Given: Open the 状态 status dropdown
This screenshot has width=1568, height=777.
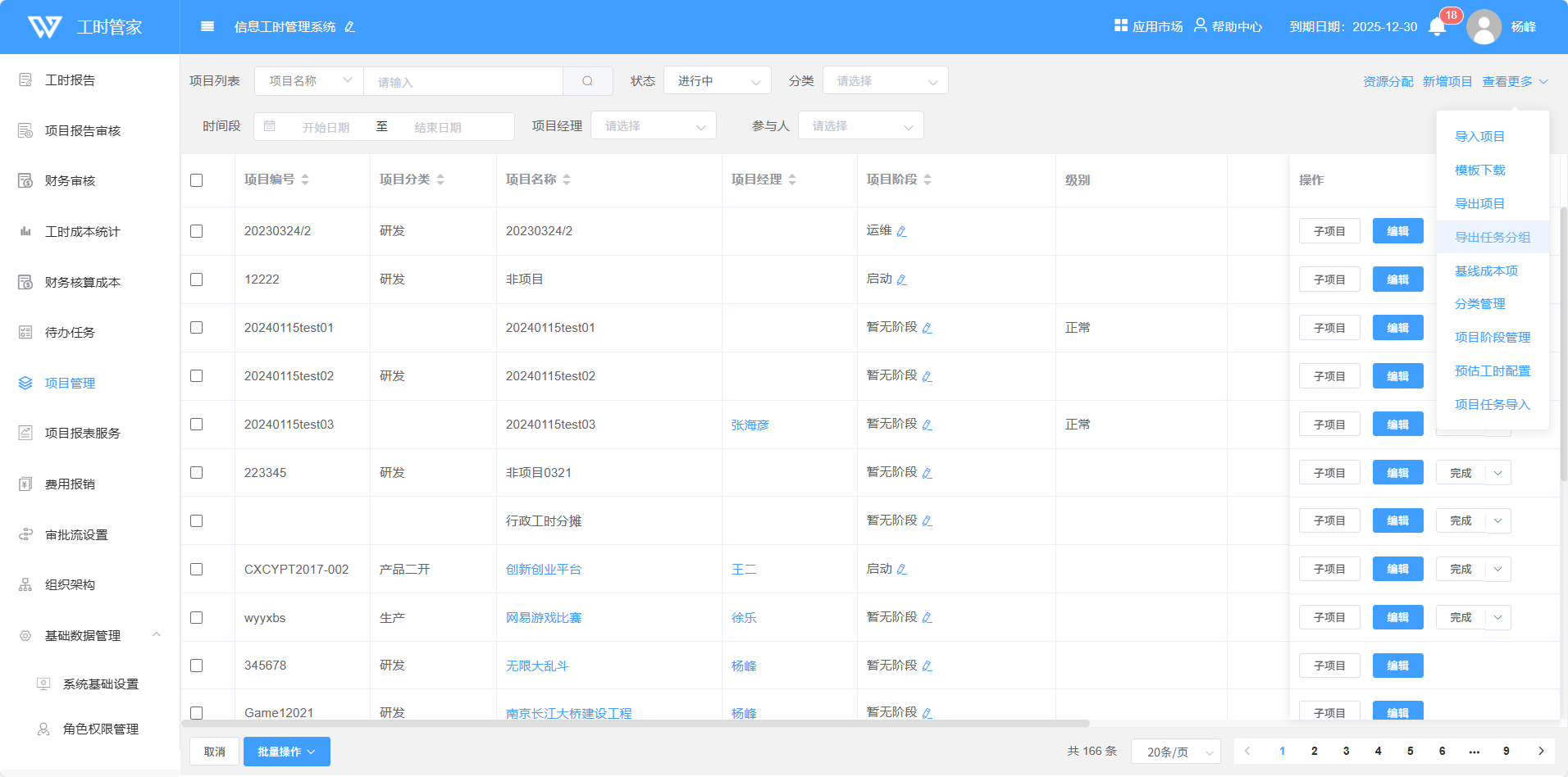Looking at the screenshot, I should (717, 81).
